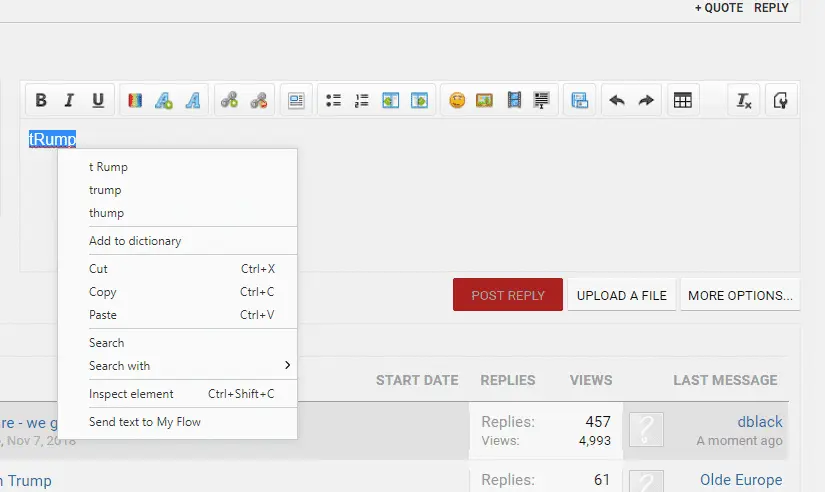Insert an ordered numbered list
Viewport: 825px width, 492px height.
pos(361,100)
